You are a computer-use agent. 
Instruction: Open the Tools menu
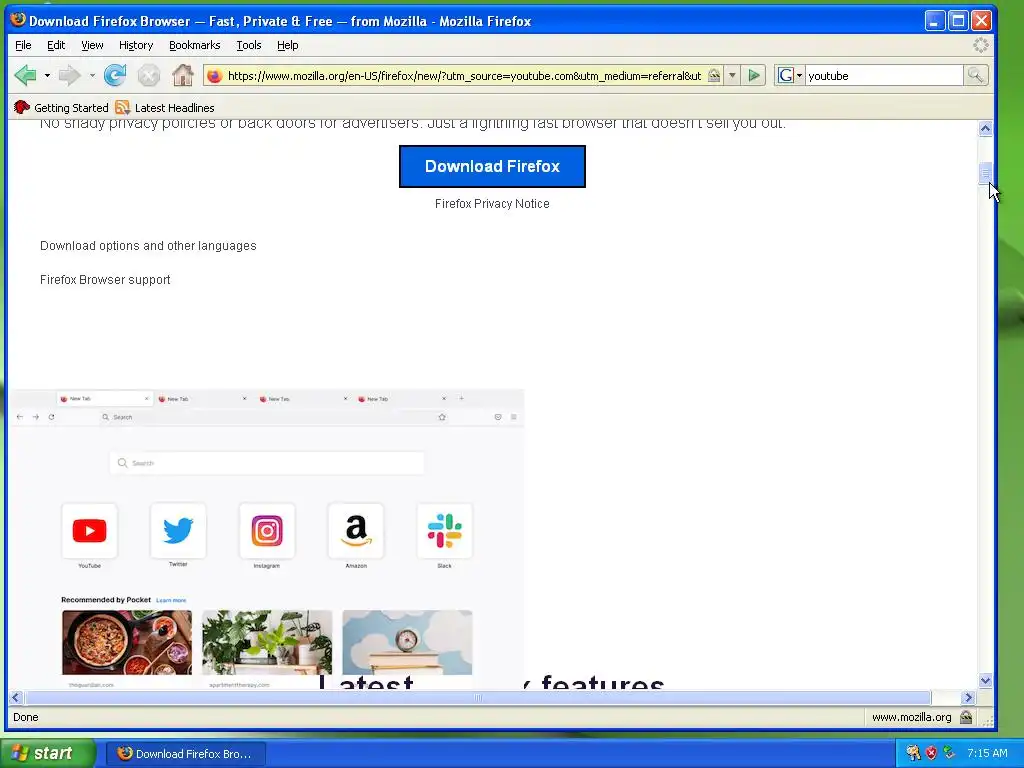tap(249, 45)
